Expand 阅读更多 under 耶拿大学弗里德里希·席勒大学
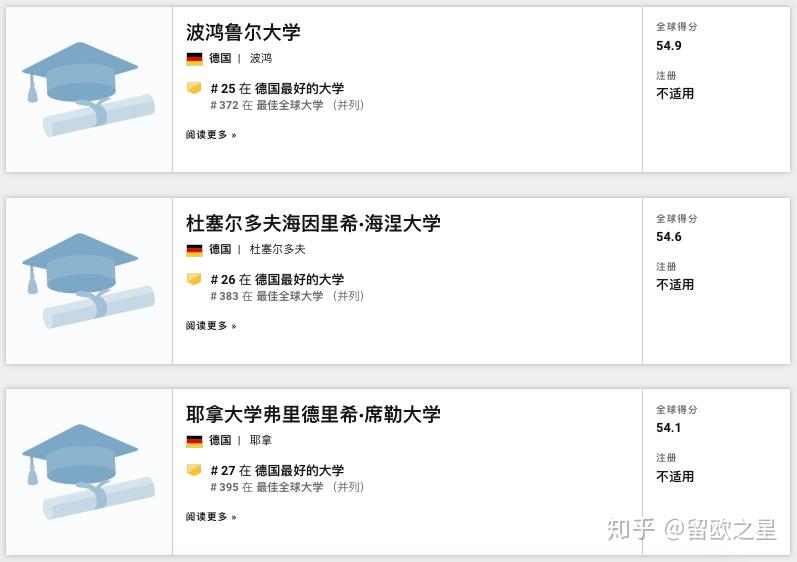Screen dimensions: 797x562 point(211,516)
